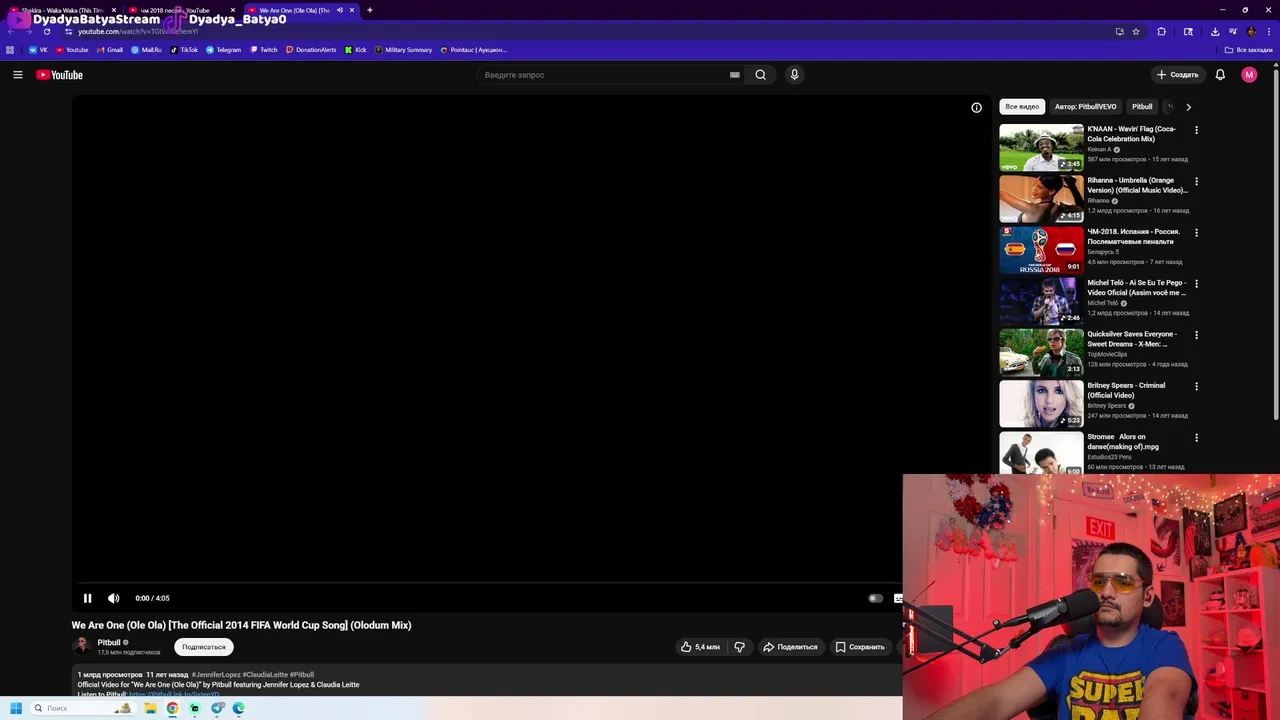Image resolution: width=1280 pixels, height=720 pixels.
Task: Click the search magnifier button
Action: (x=761, y=75)
